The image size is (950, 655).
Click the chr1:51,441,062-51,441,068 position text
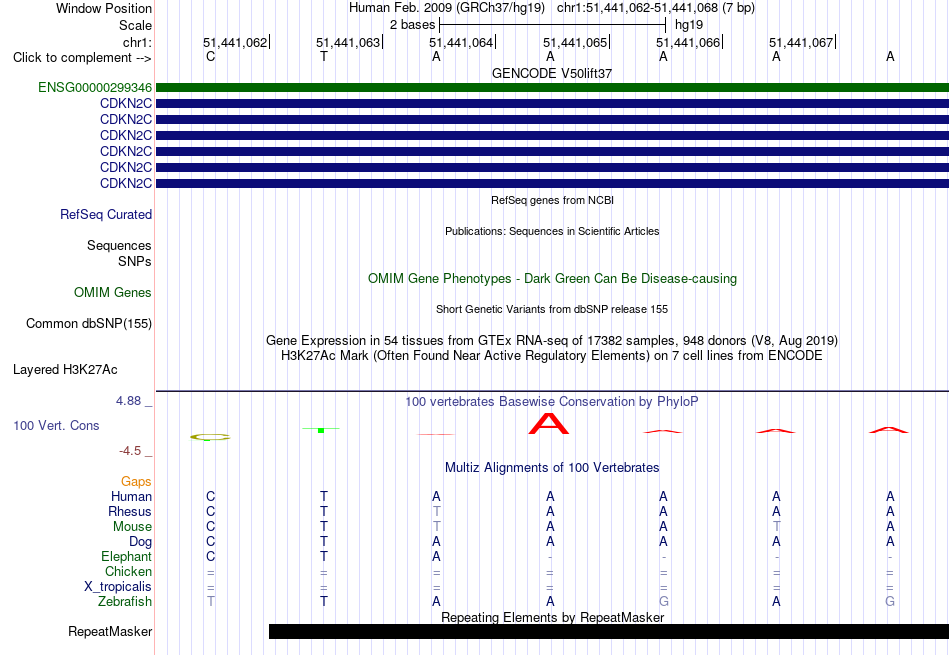[x=656, y=8]
